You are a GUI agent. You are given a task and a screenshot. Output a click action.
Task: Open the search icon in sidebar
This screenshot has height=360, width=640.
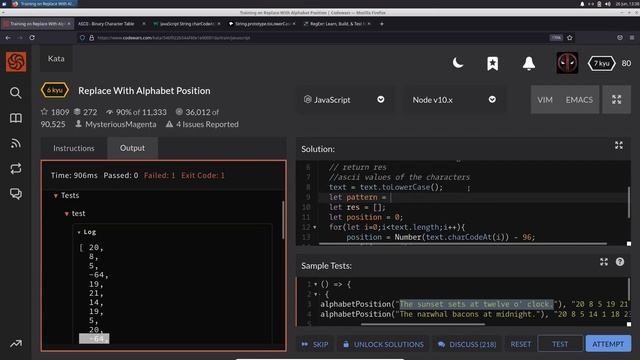click(16, 93)
